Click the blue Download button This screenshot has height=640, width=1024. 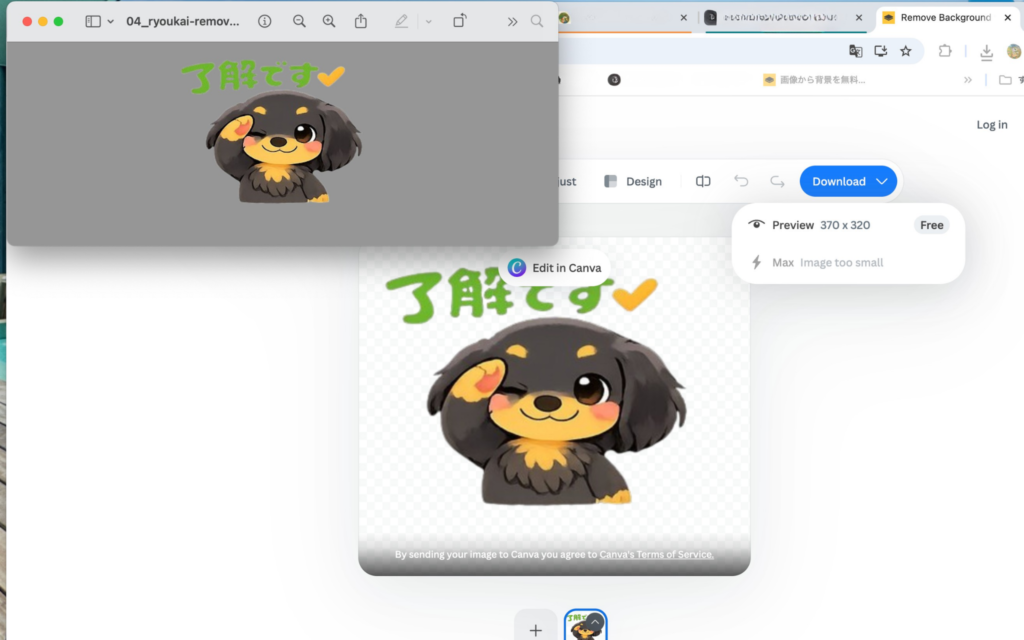[848, 182]
